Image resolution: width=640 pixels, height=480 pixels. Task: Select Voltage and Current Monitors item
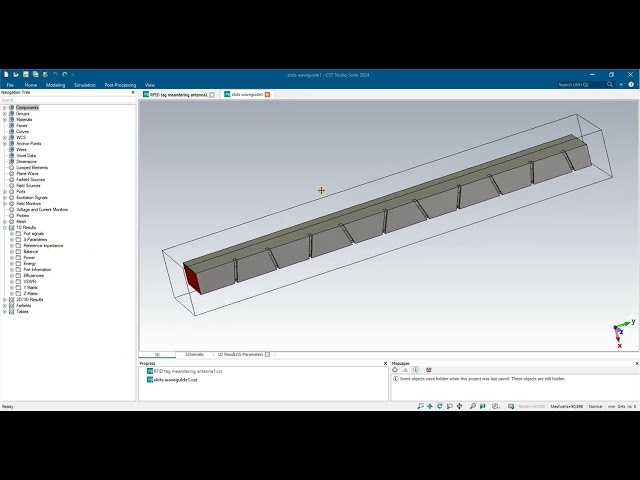click(42, 209)
